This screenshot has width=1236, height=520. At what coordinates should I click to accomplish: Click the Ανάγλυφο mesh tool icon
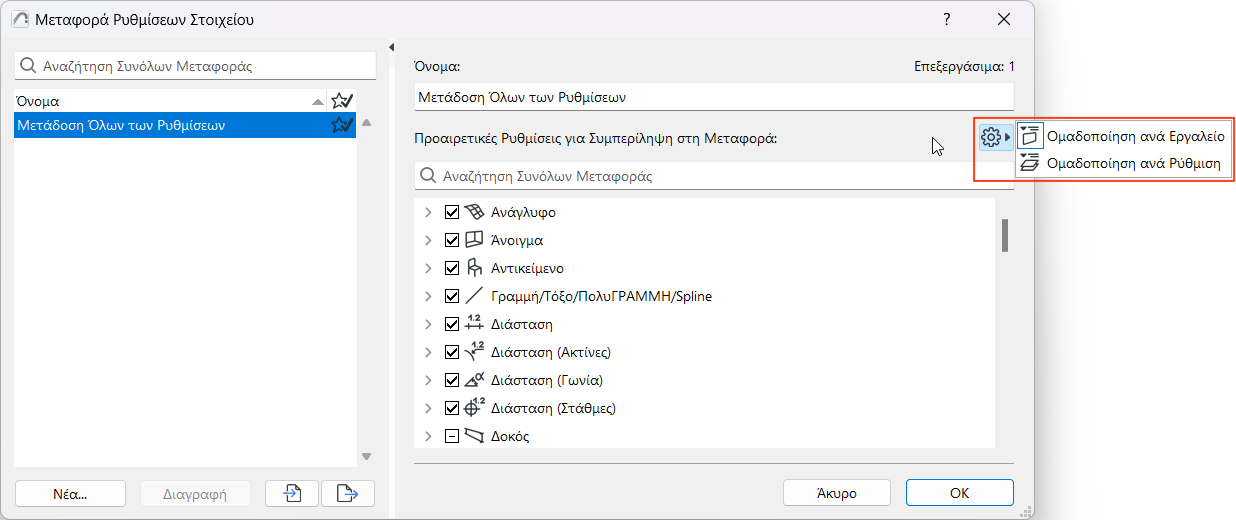pyautogui.click(x=475, y=212)
